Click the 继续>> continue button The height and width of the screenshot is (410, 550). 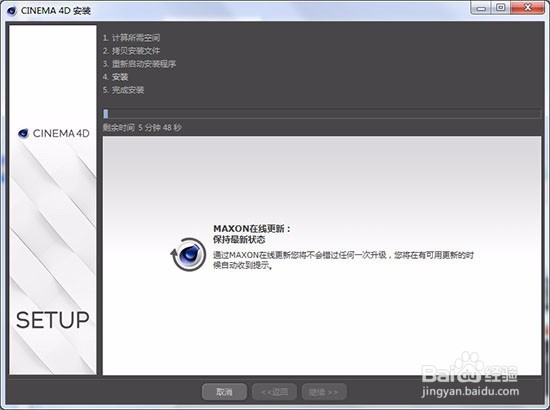(x=324, y=392)
